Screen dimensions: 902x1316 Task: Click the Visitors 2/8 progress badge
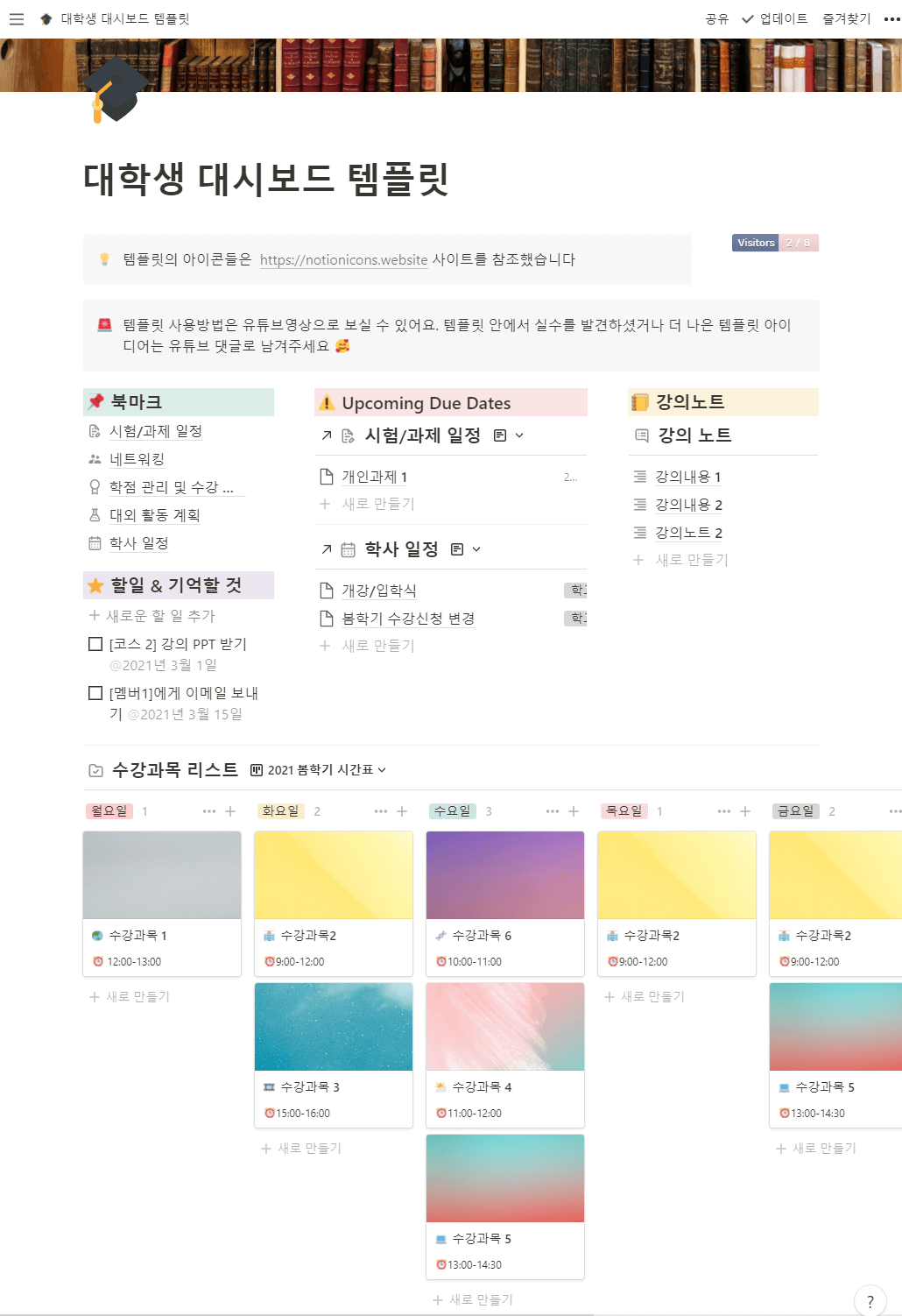(x=775, y=243)
